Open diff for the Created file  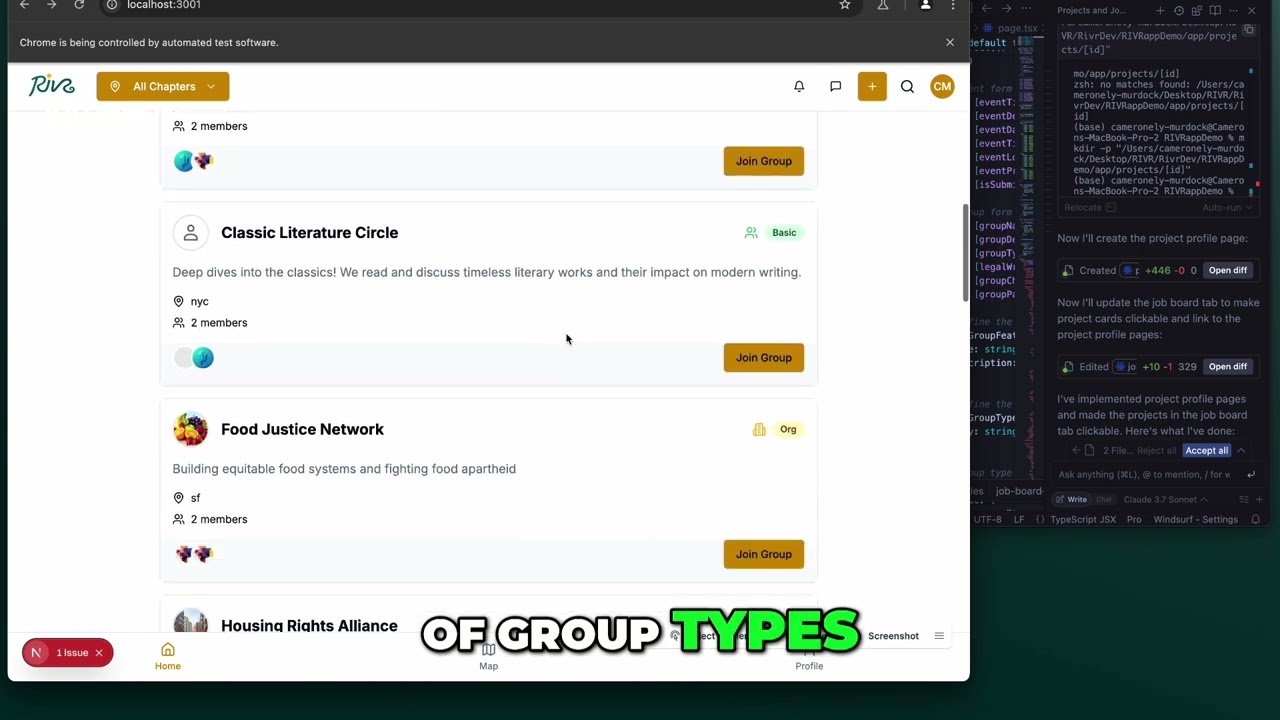point(1227,270)
